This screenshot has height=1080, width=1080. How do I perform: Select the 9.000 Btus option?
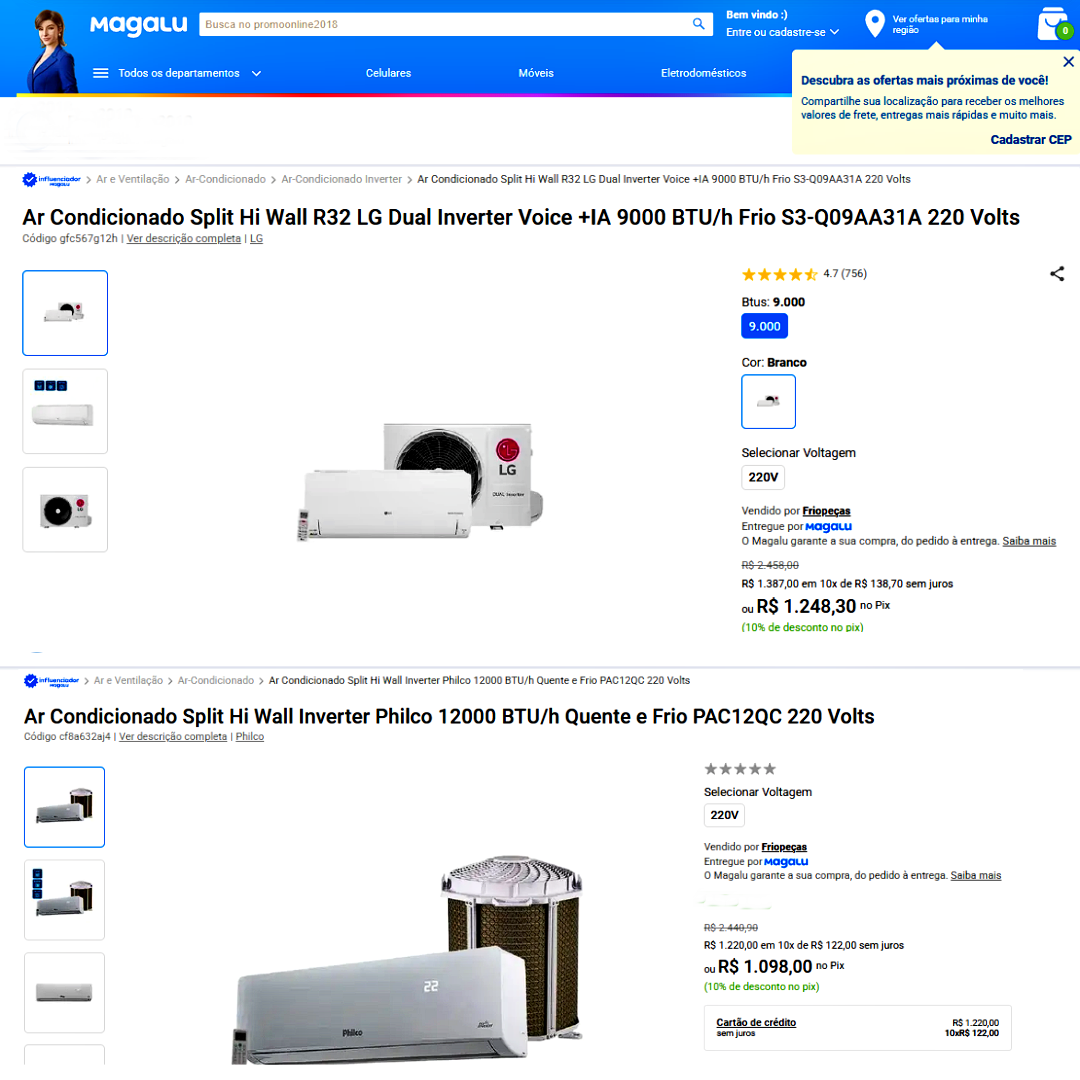tap(764, 326)
